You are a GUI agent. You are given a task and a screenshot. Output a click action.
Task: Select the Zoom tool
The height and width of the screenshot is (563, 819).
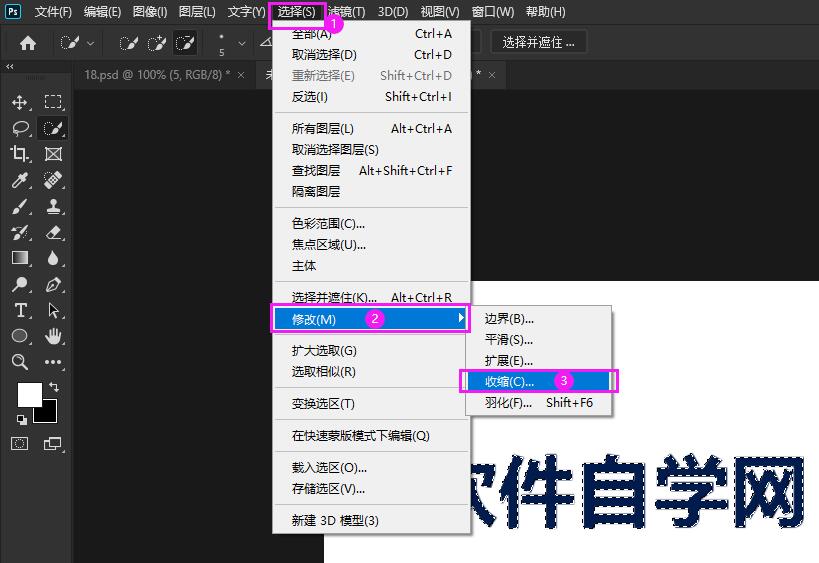[x=20, y=361]
